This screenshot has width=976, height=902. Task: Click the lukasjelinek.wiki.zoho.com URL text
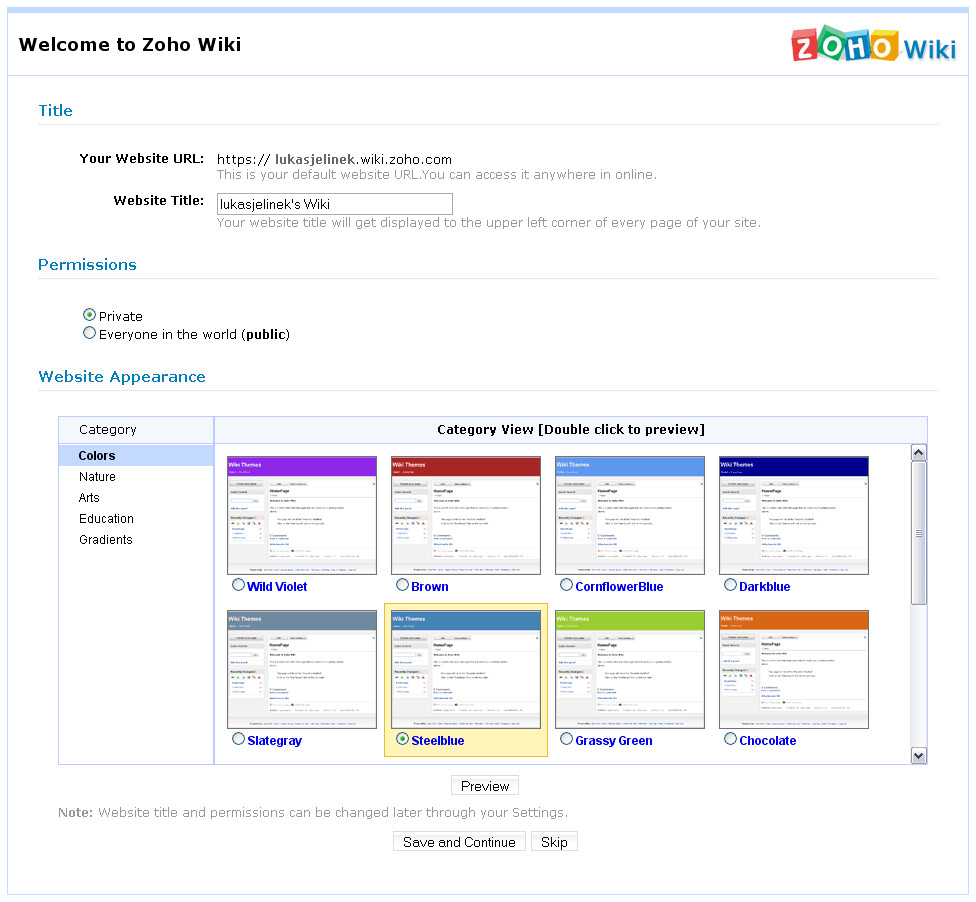364,159
